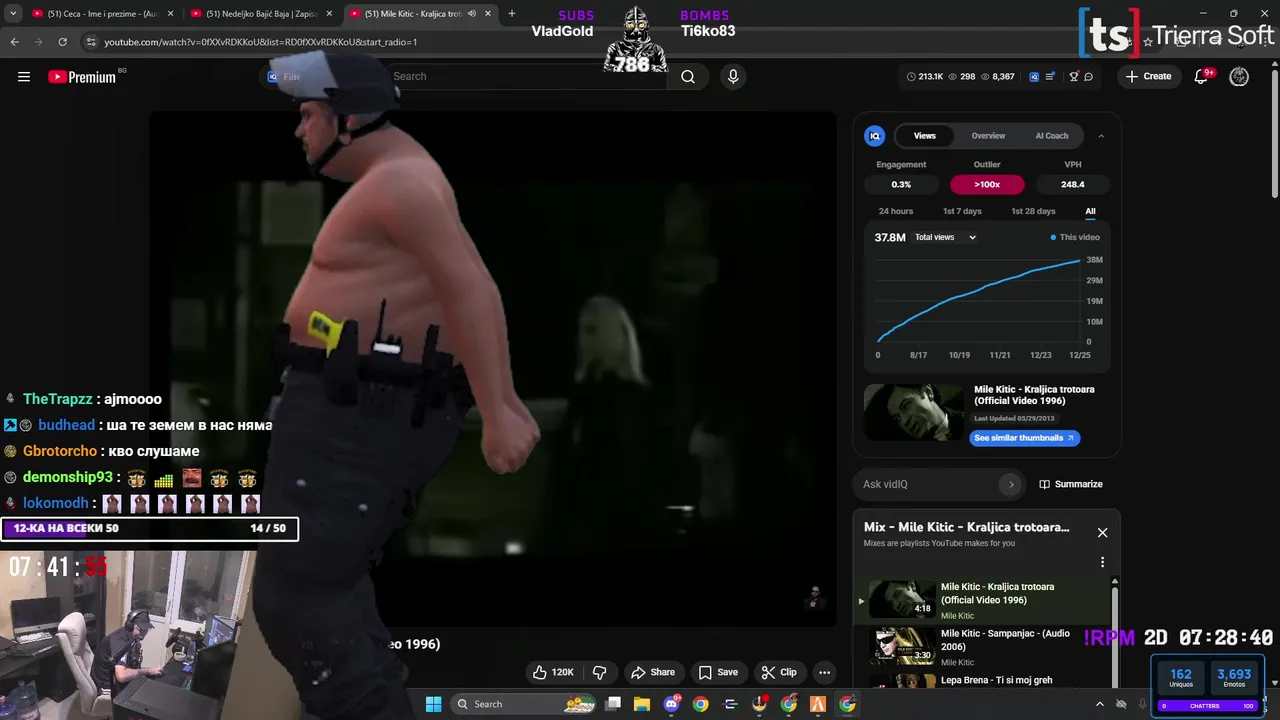
Task: Click the Summarize button
Action: click(1070, 484)
